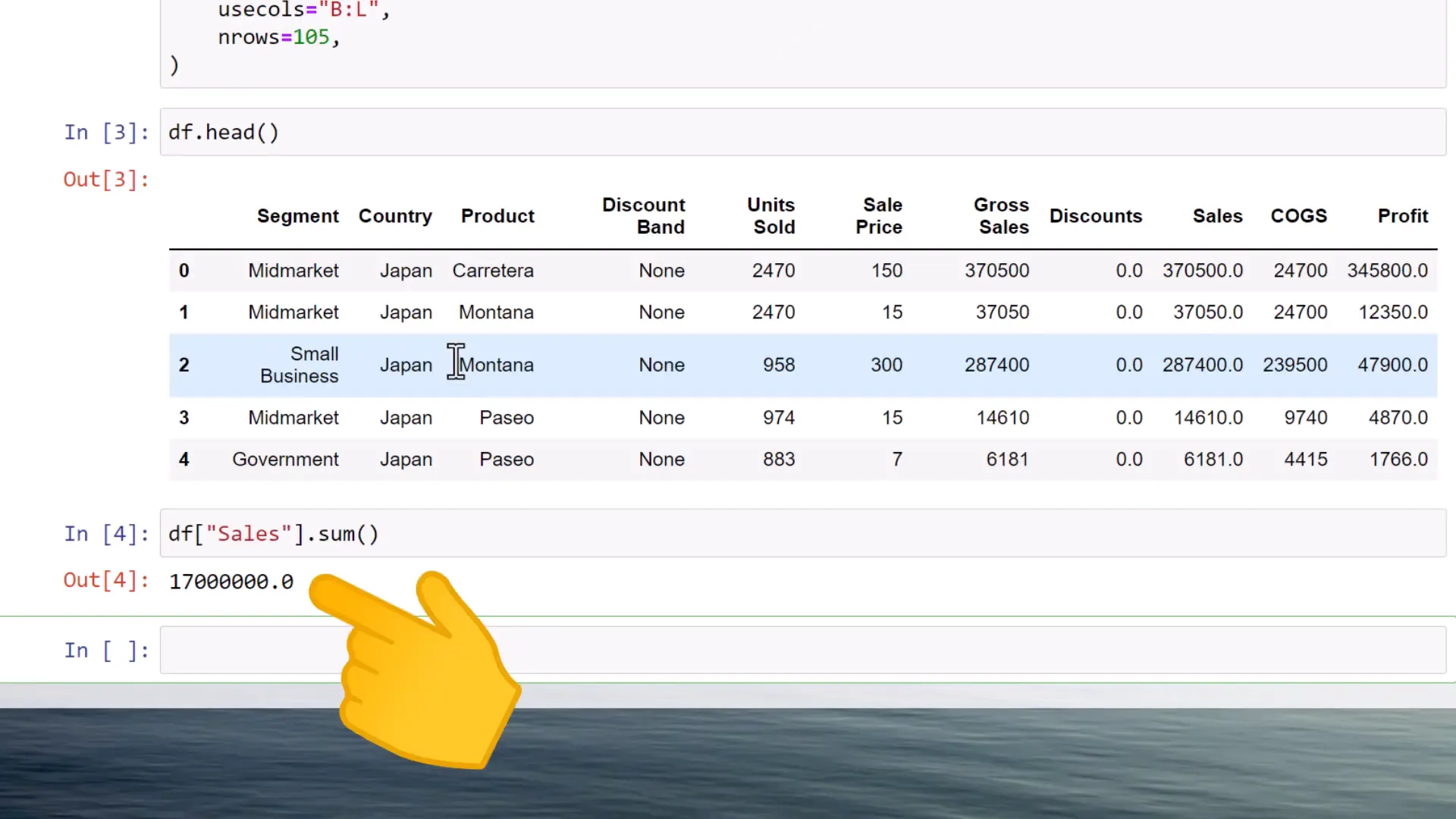Click the Government segment cell

[285, 459]
